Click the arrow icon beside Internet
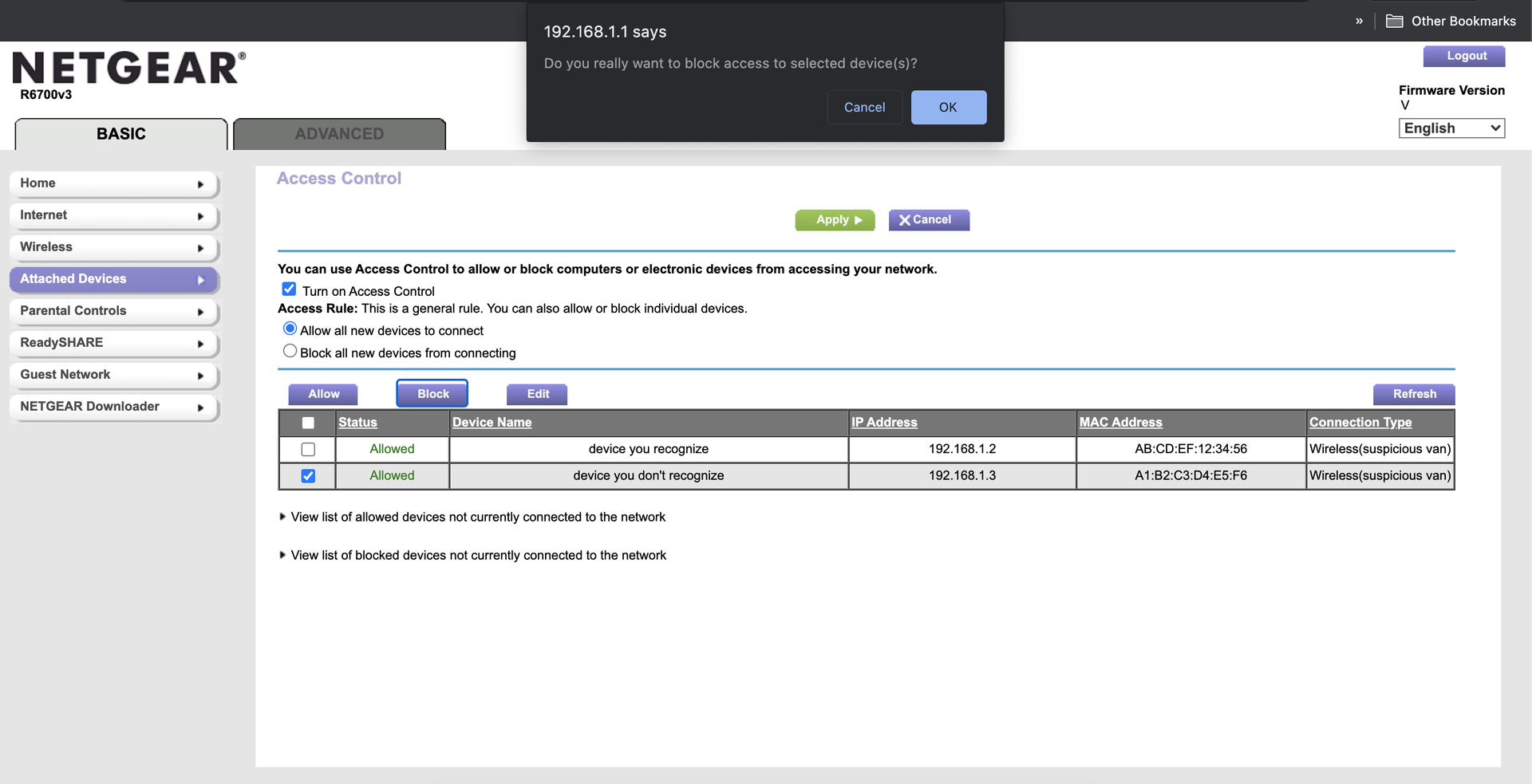The height and width of the screenshot is (784, 1532). coord(200,216)
